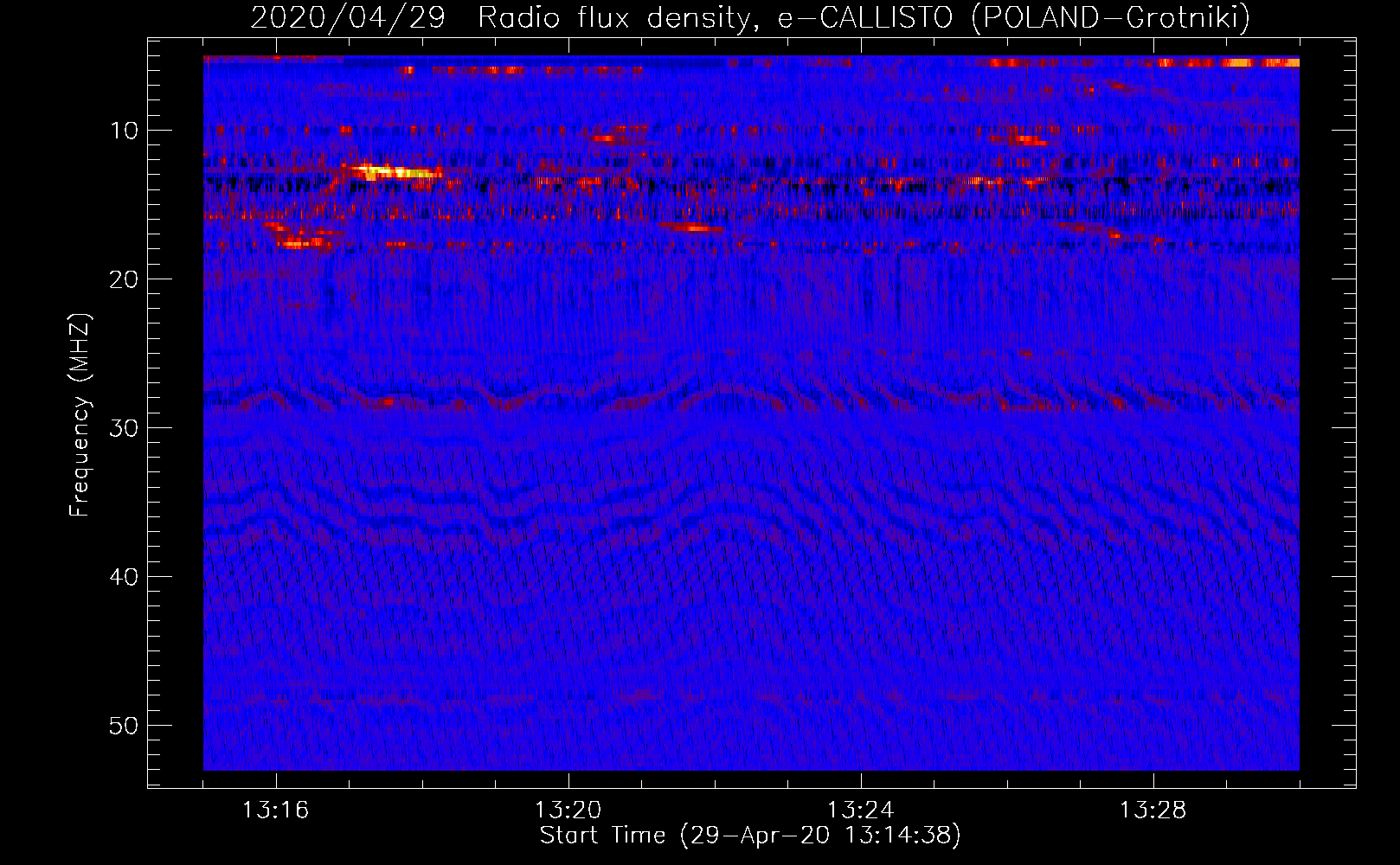
Task: Click the Frequency (MHZ) axis label
Action: [x=79, y=415]
